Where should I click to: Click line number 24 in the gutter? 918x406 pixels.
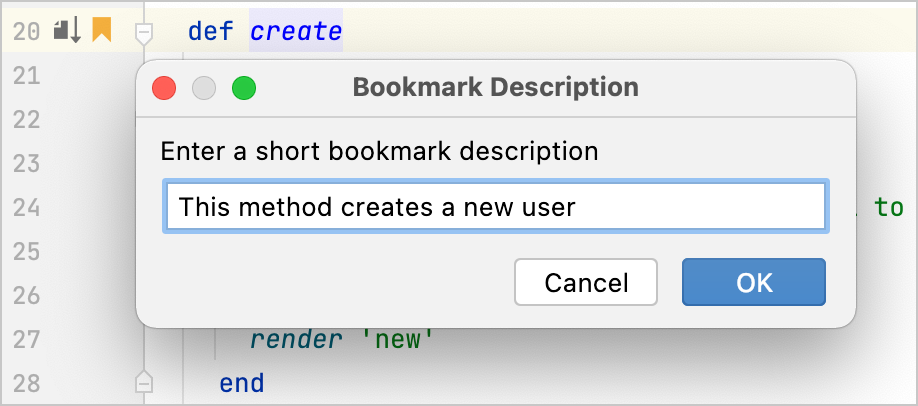point(26,207)
